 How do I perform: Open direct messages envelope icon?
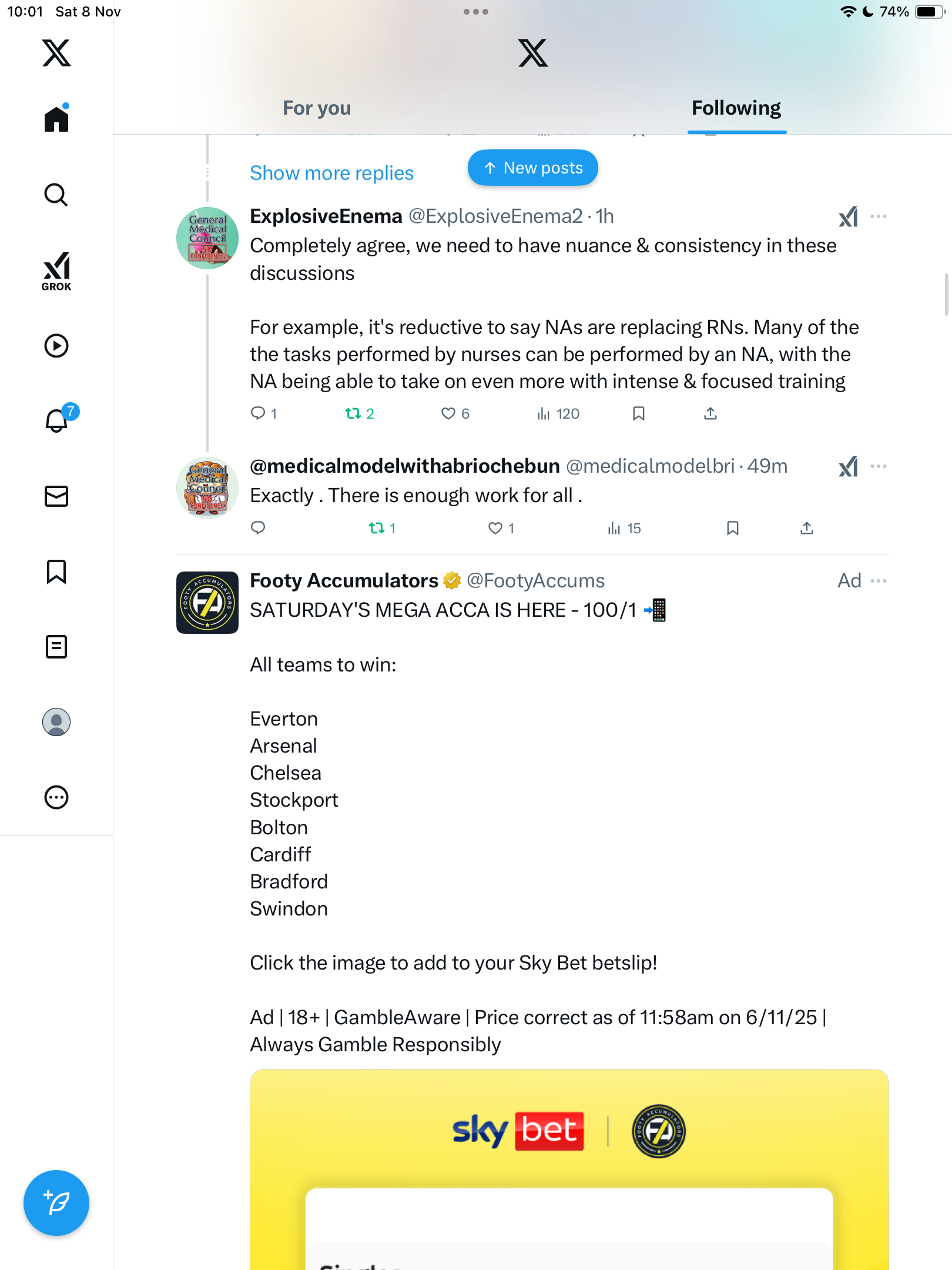(56, 496)
